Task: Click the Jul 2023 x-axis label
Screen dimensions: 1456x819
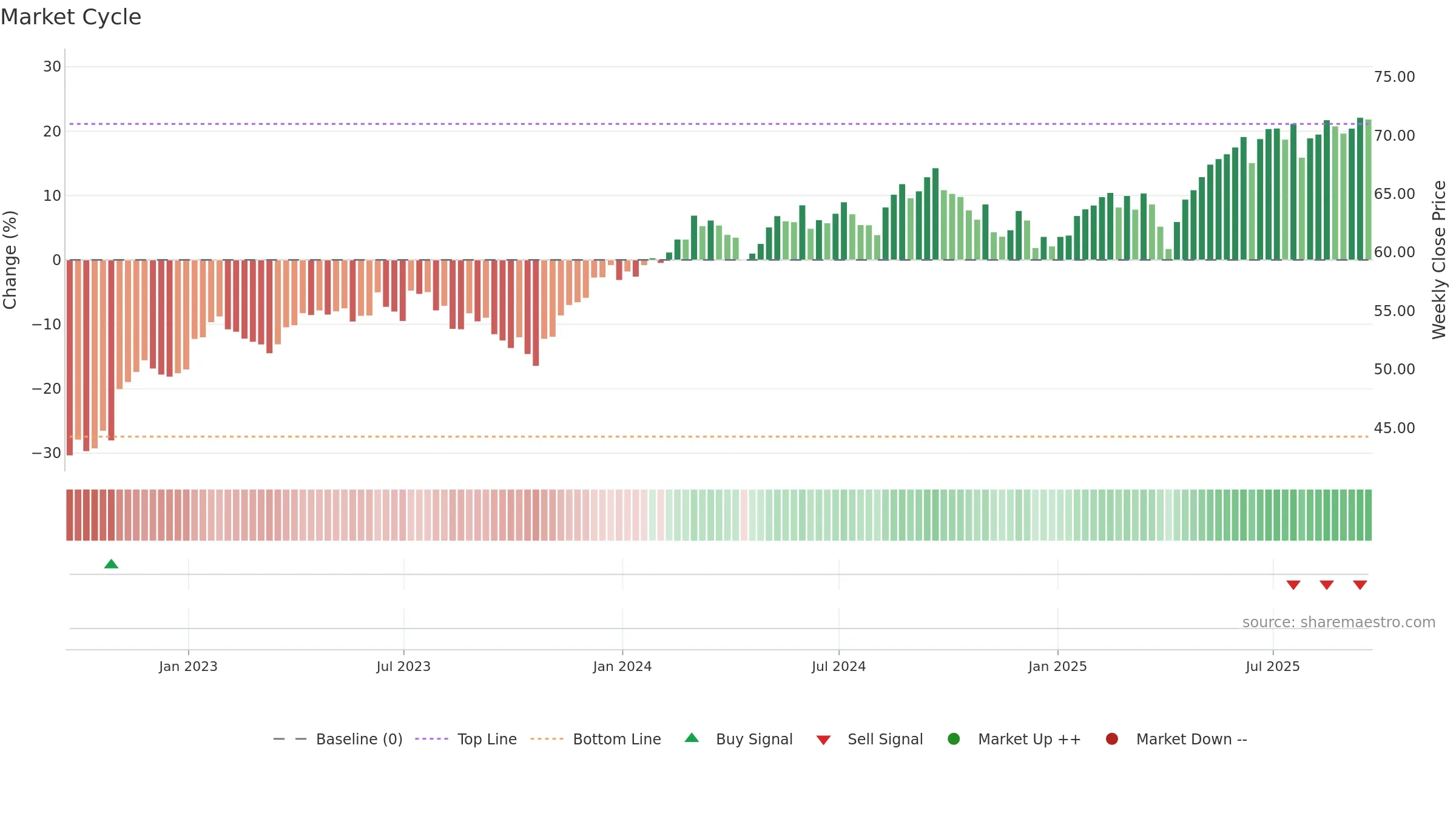Action: pyautogui.click(x=403, y=666)
